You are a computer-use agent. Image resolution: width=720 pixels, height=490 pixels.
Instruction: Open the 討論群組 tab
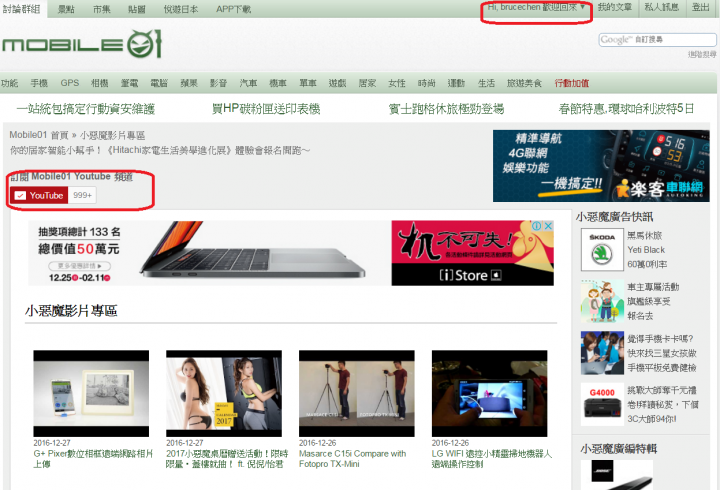22,9
